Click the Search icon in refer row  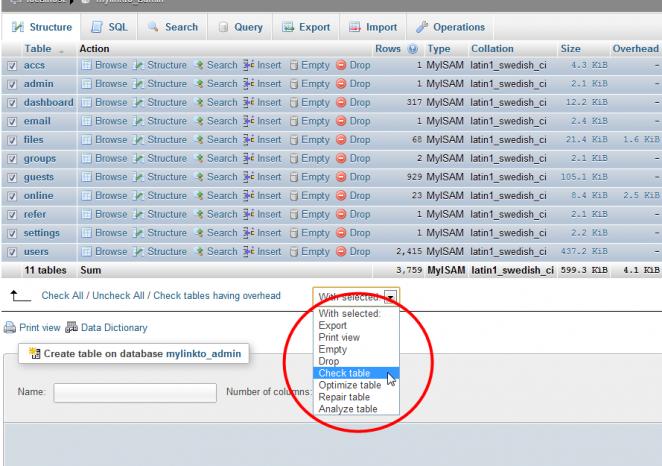click(x=199, y=214)
